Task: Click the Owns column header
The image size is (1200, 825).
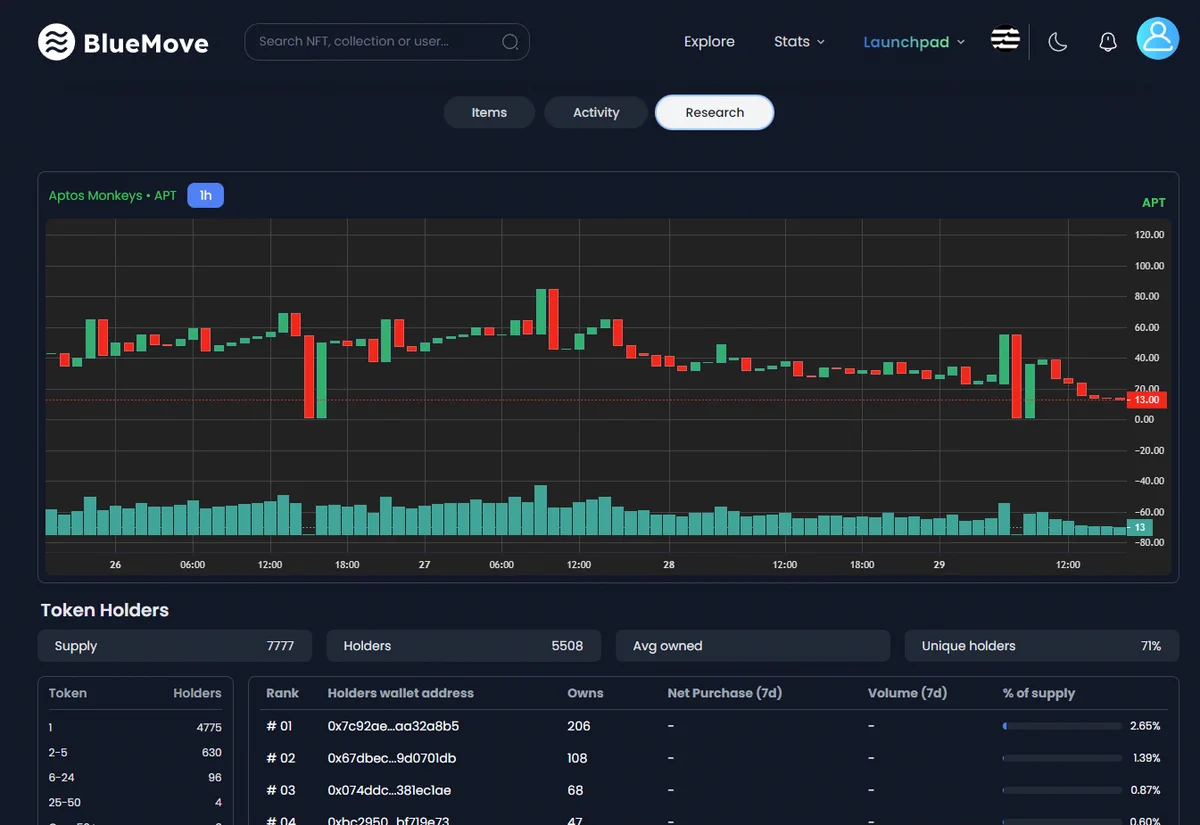Action: [x=586, y=693]
